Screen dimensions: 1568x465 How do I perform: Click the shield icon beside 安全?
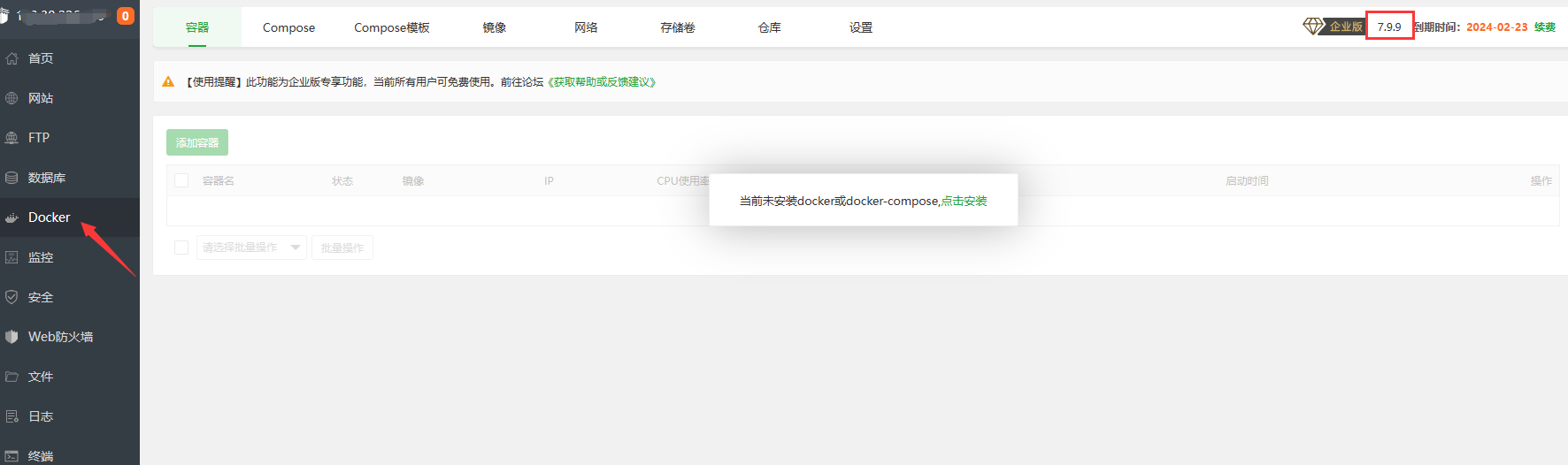[12, 297]
